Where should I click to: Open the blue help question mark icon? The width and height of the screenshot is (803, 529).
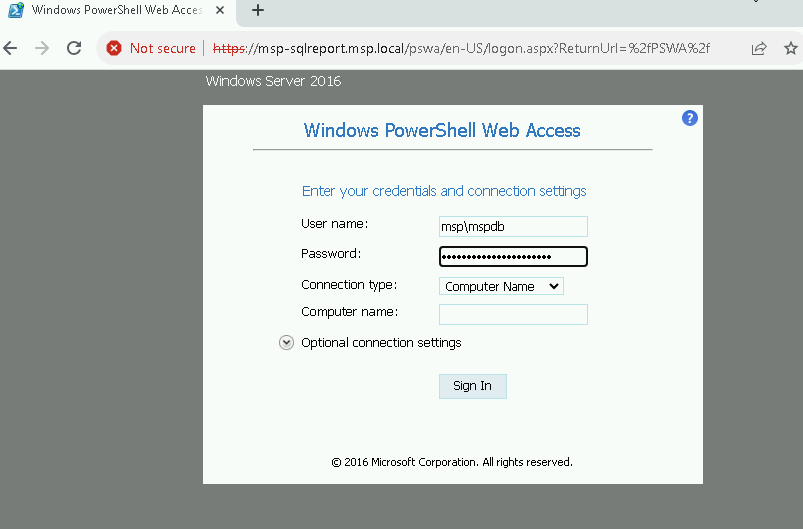[x=690, y=118]
